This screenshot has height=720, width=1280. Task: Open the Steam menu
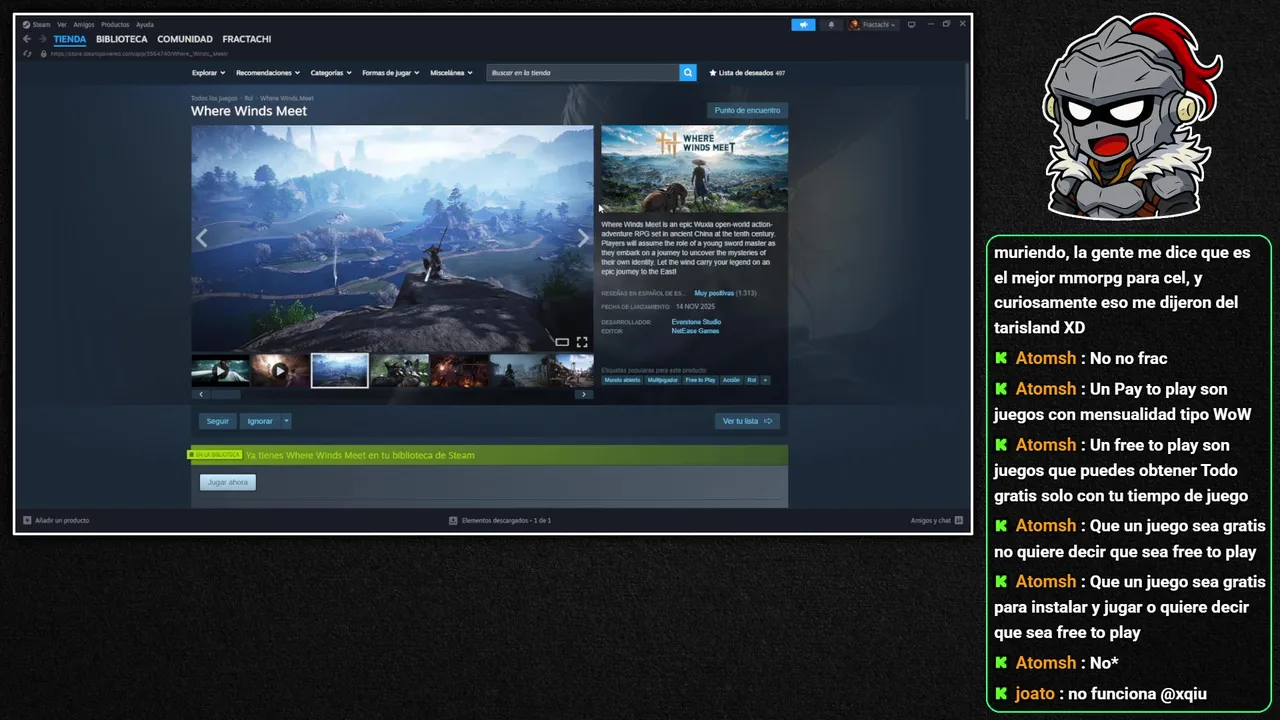pyautogui.click(x=37, y=25)
